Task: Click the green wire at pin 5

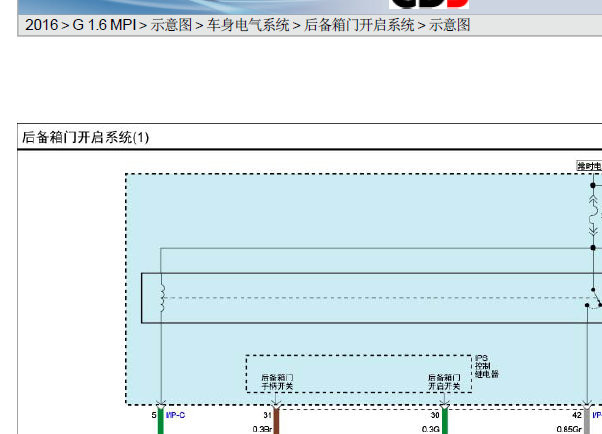Action: pos(161,421)
